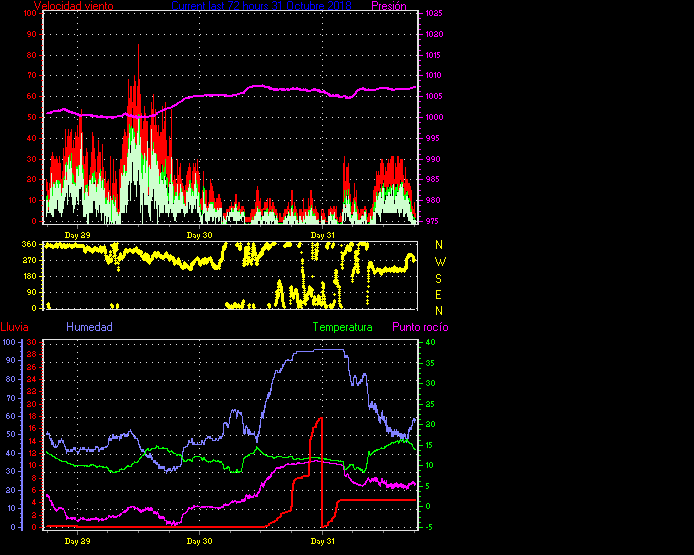Image resolution: width=694 pixels, height=555 pixels.
Task: Click the "1010" pressure axis value
Action: coord(434,75)
